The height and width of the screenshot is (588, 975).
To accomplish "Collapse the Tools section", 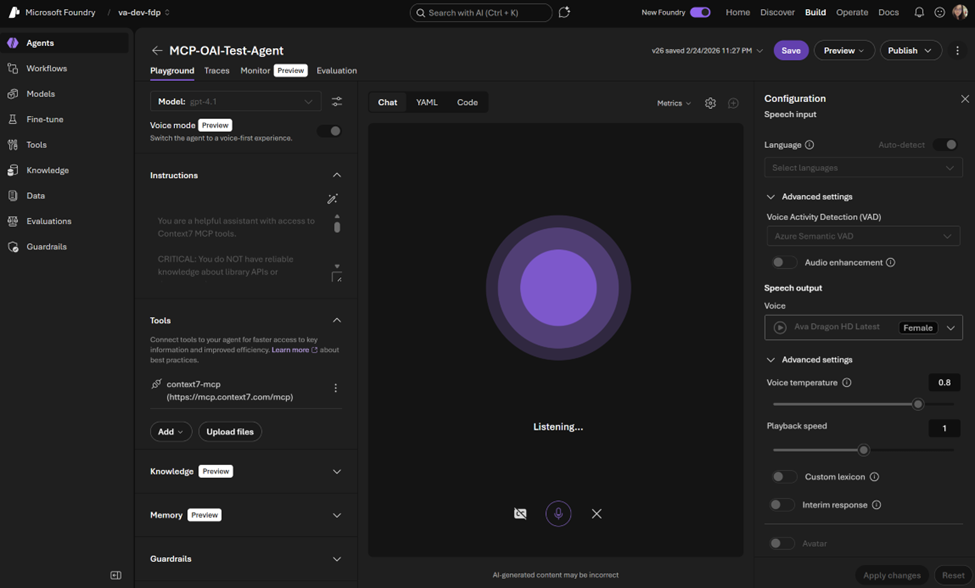I will point(336,320).
